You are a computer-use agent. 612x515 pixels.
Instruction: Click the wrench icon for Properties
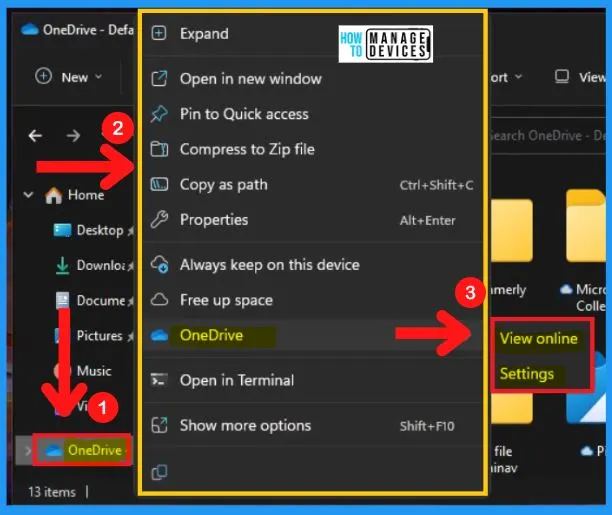pos(159,219)
